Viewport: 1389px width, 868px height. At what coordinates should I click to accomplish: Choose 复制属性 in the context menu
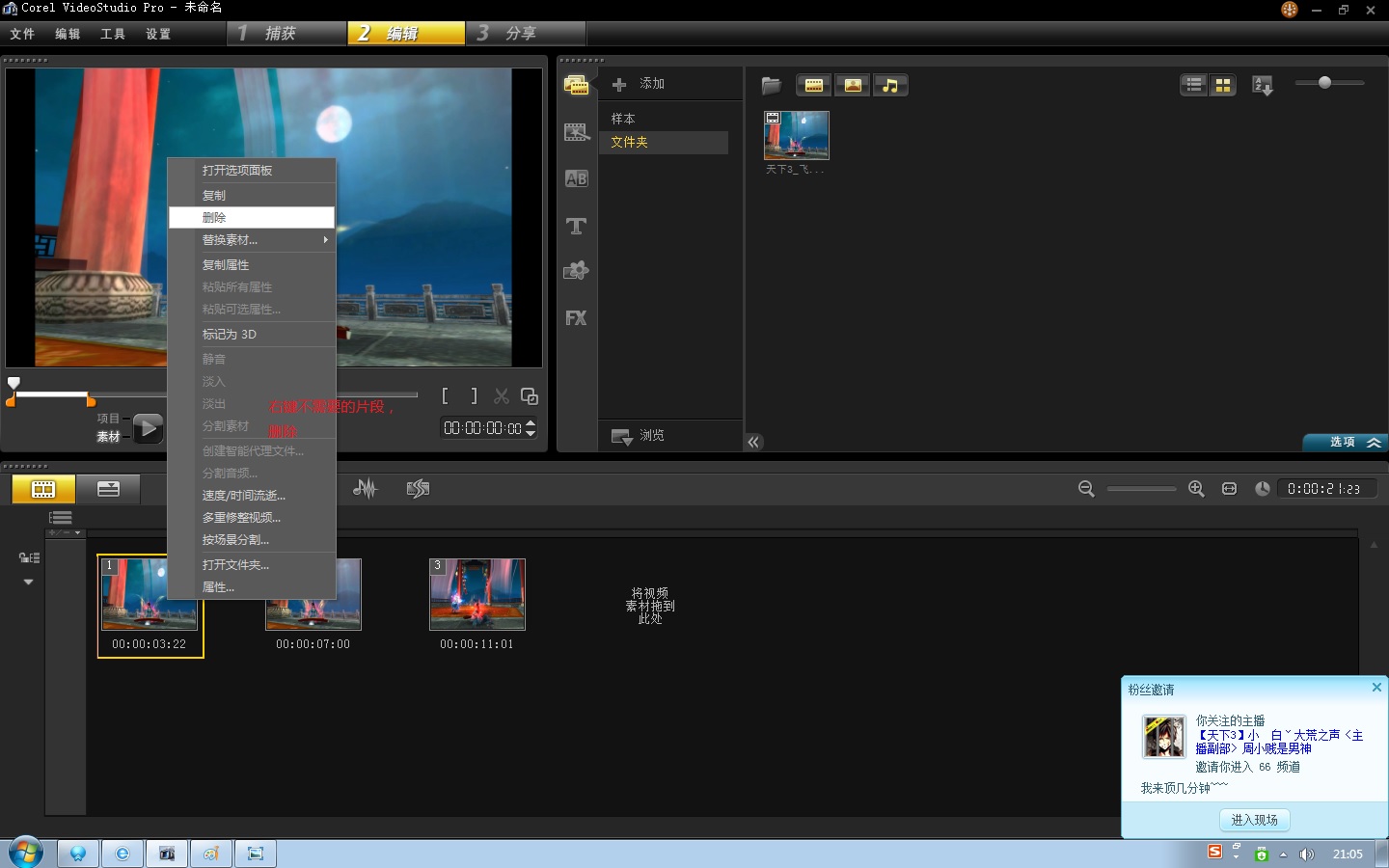click(x=252, y=264)
